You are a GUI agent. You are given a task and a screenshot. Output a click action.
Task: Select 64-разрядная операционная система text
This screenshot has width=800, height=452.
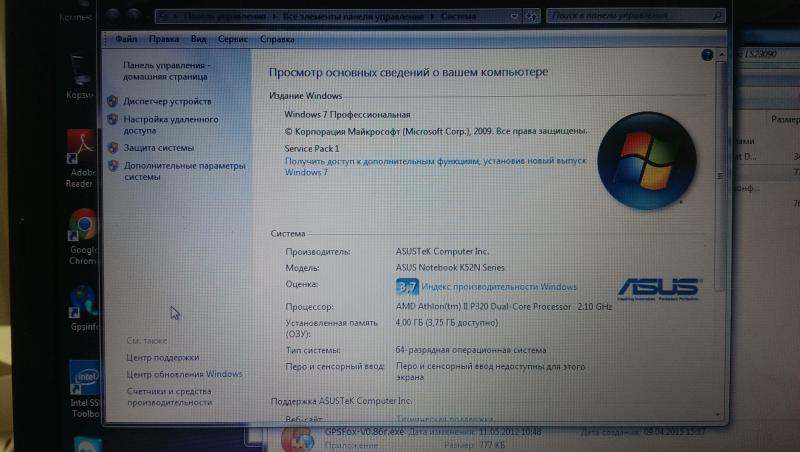470,350
